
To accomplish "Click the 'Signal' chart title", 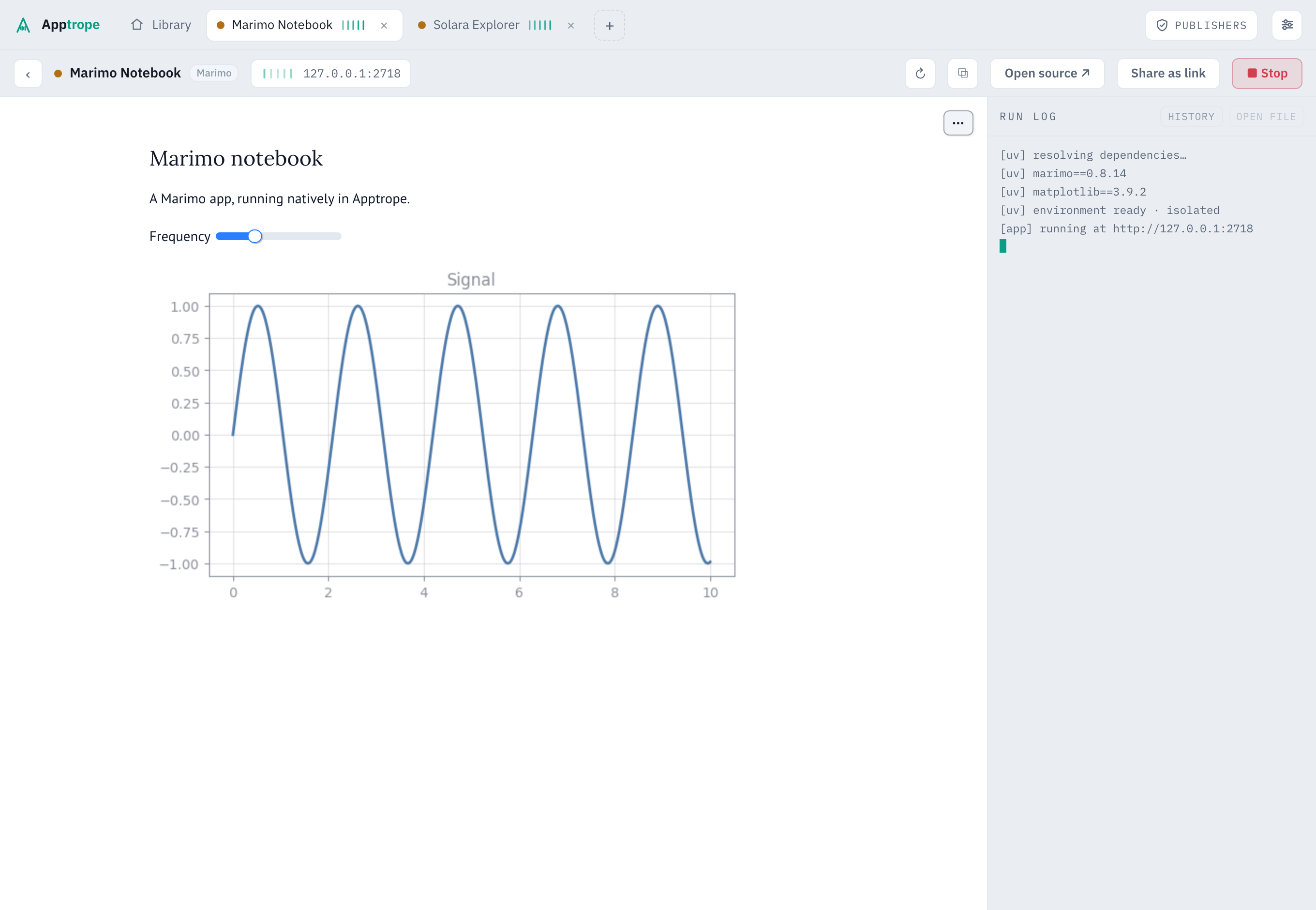I will (471, 279).
